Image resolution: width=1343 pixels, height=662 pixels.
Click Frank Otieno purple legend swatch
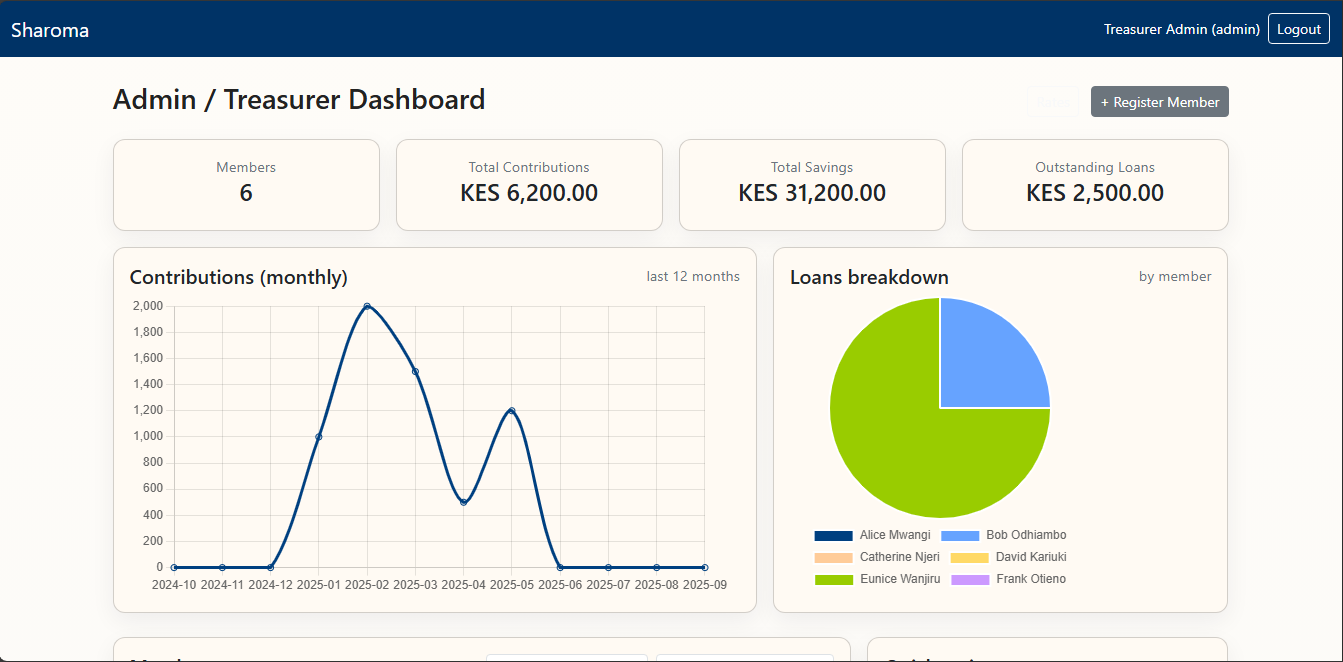pos(969,580)
